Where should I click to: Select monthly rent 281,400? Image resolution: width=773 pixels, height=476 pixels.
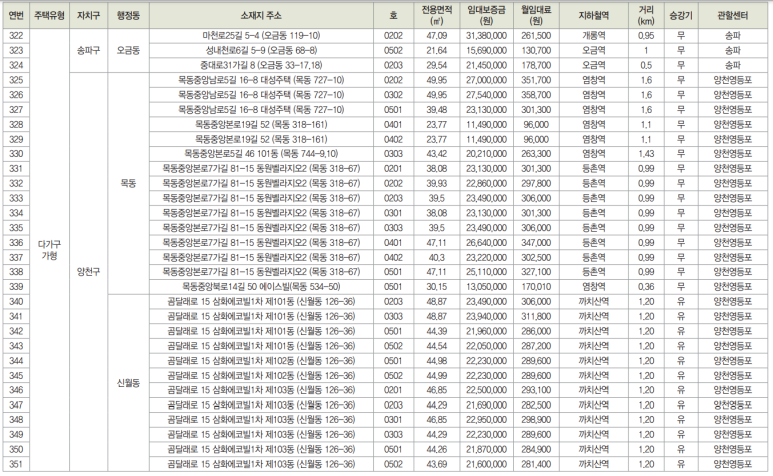pos(536,464)
